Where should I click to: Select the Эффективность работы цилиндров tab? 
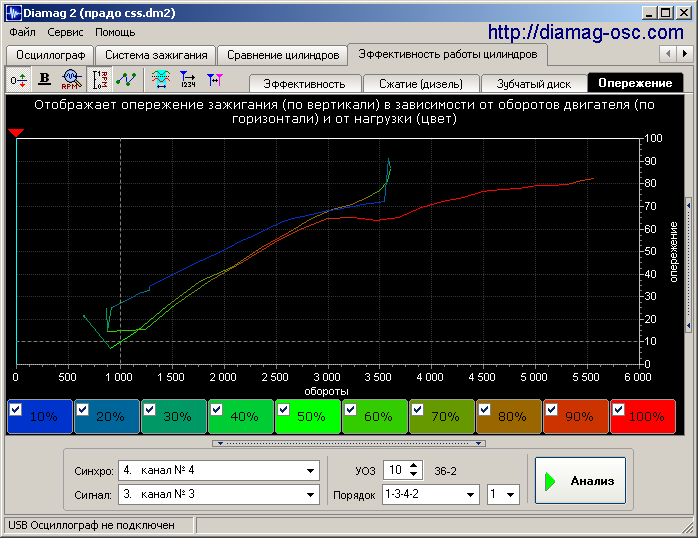click(x=447, y=54)
